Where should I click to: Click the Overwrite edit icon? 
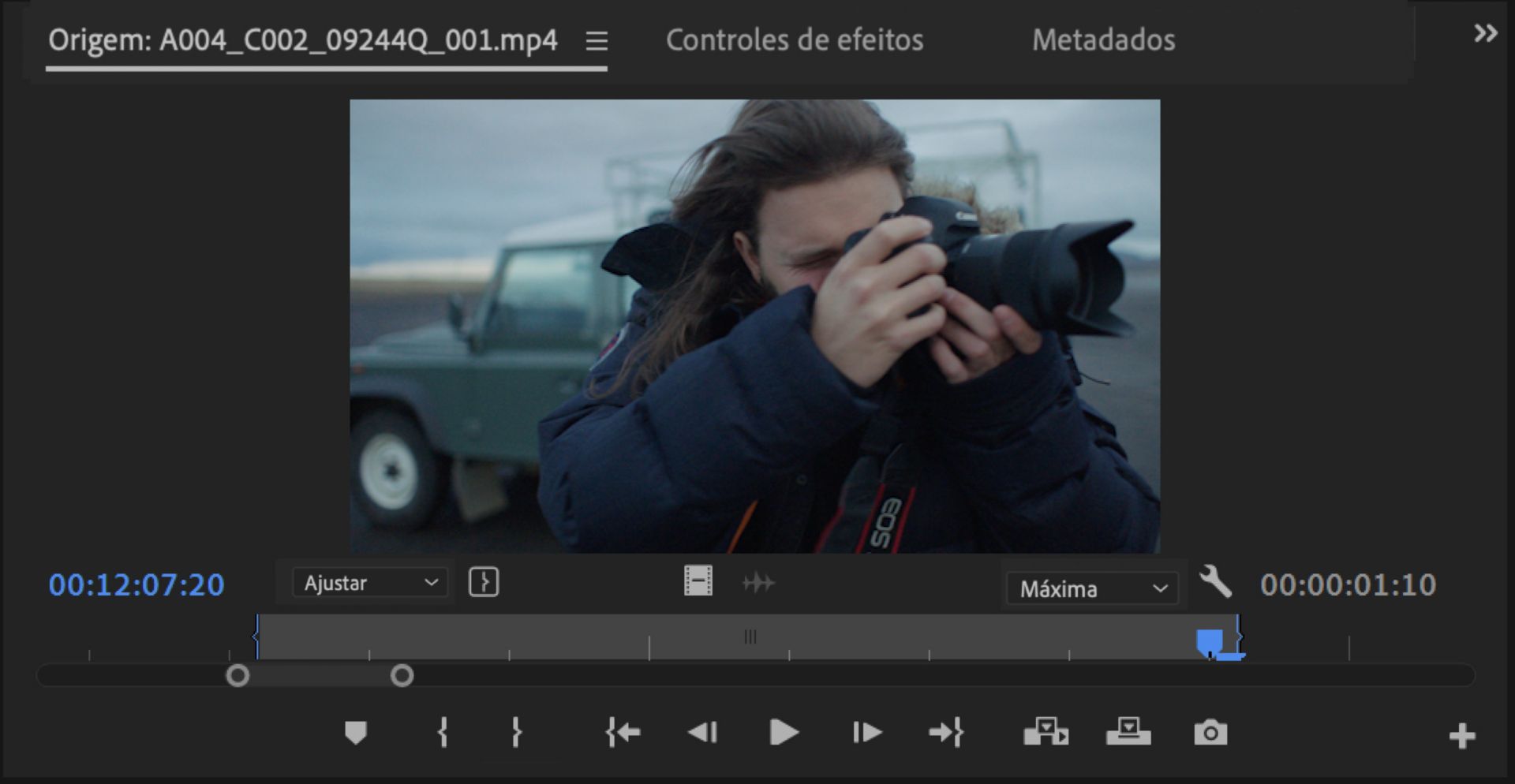tap(1128, 732)
